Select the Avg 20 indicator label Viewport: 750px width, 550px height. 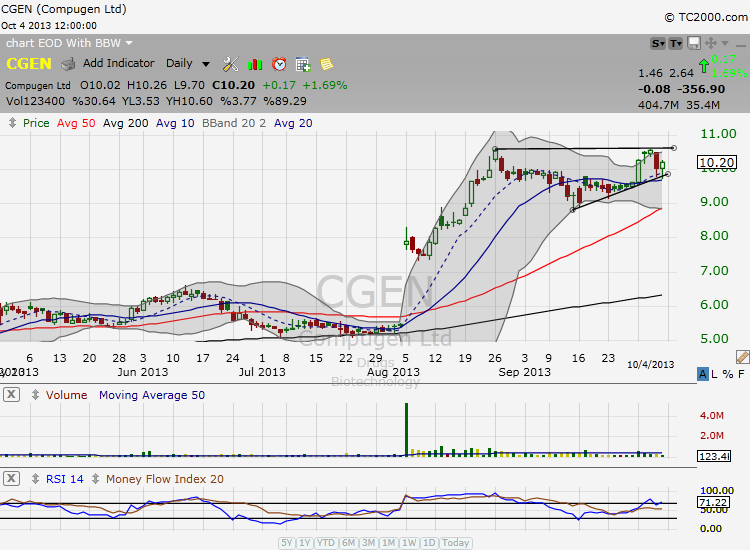293,123
